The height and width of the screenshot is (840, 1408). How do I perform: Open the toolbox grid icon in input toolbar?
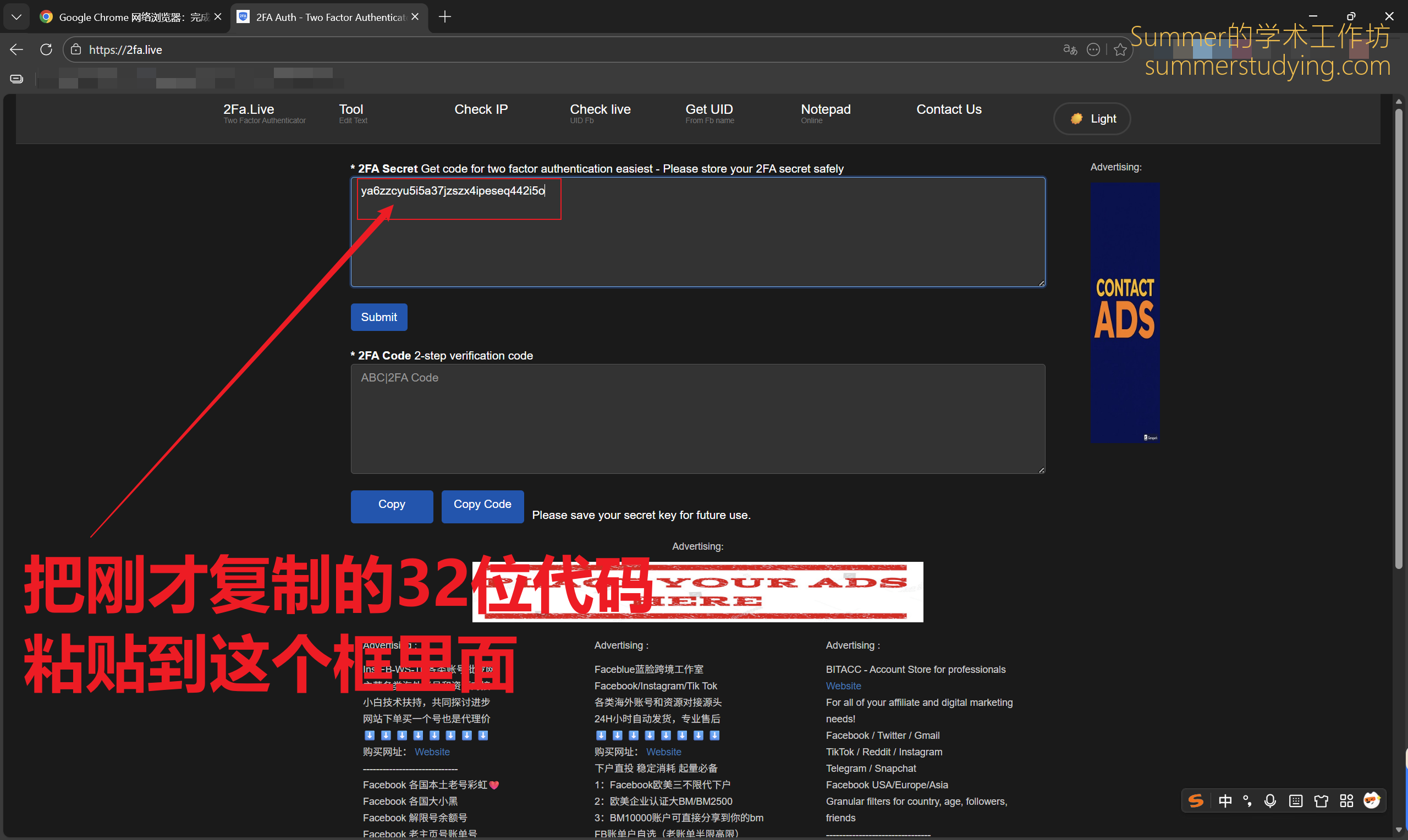(1346, 800)
